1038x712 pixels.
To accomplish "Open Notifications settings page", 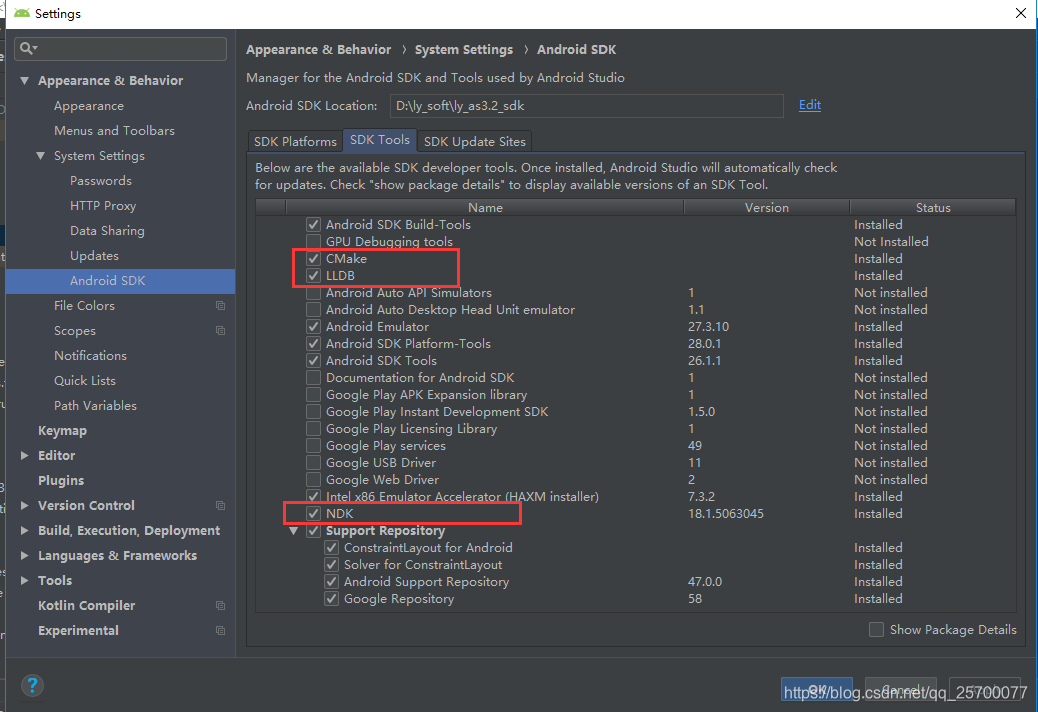I will point(91,356).
